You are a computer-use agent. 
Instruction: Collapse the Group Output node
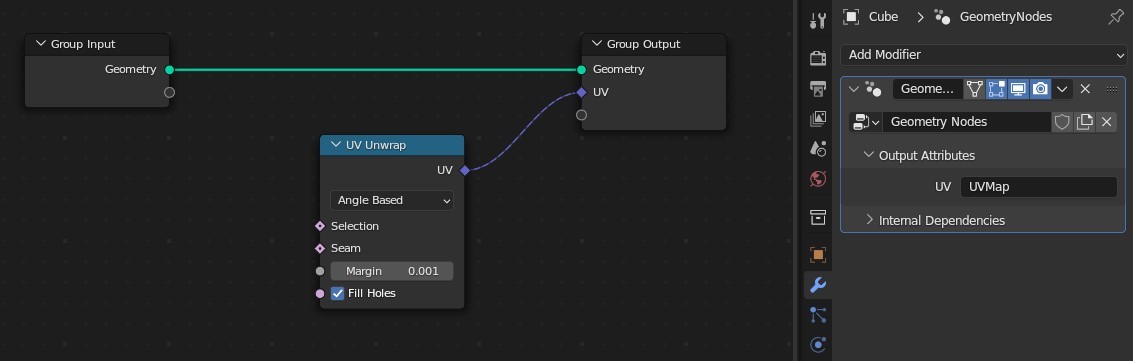[597, 44]
